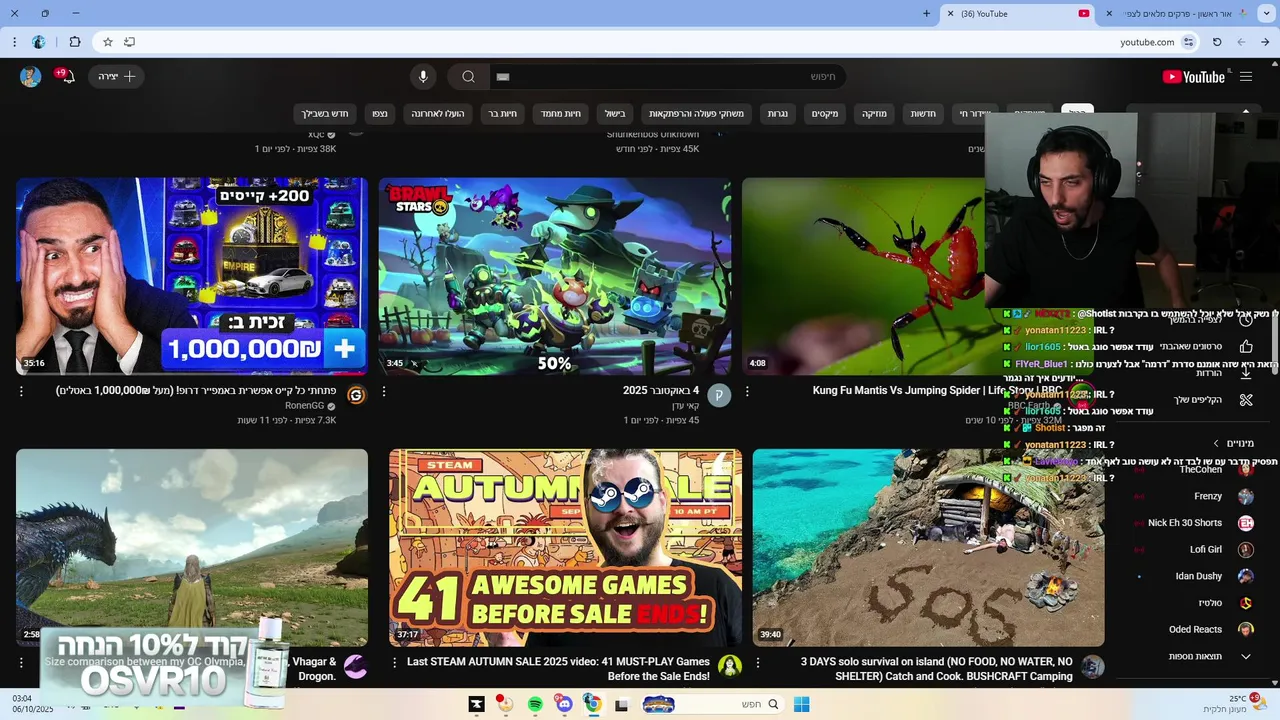The height and width of the screenshot is (720, 1280).
Task: Open the Oded Reacts subscription
Action: tap(1195, 630)
